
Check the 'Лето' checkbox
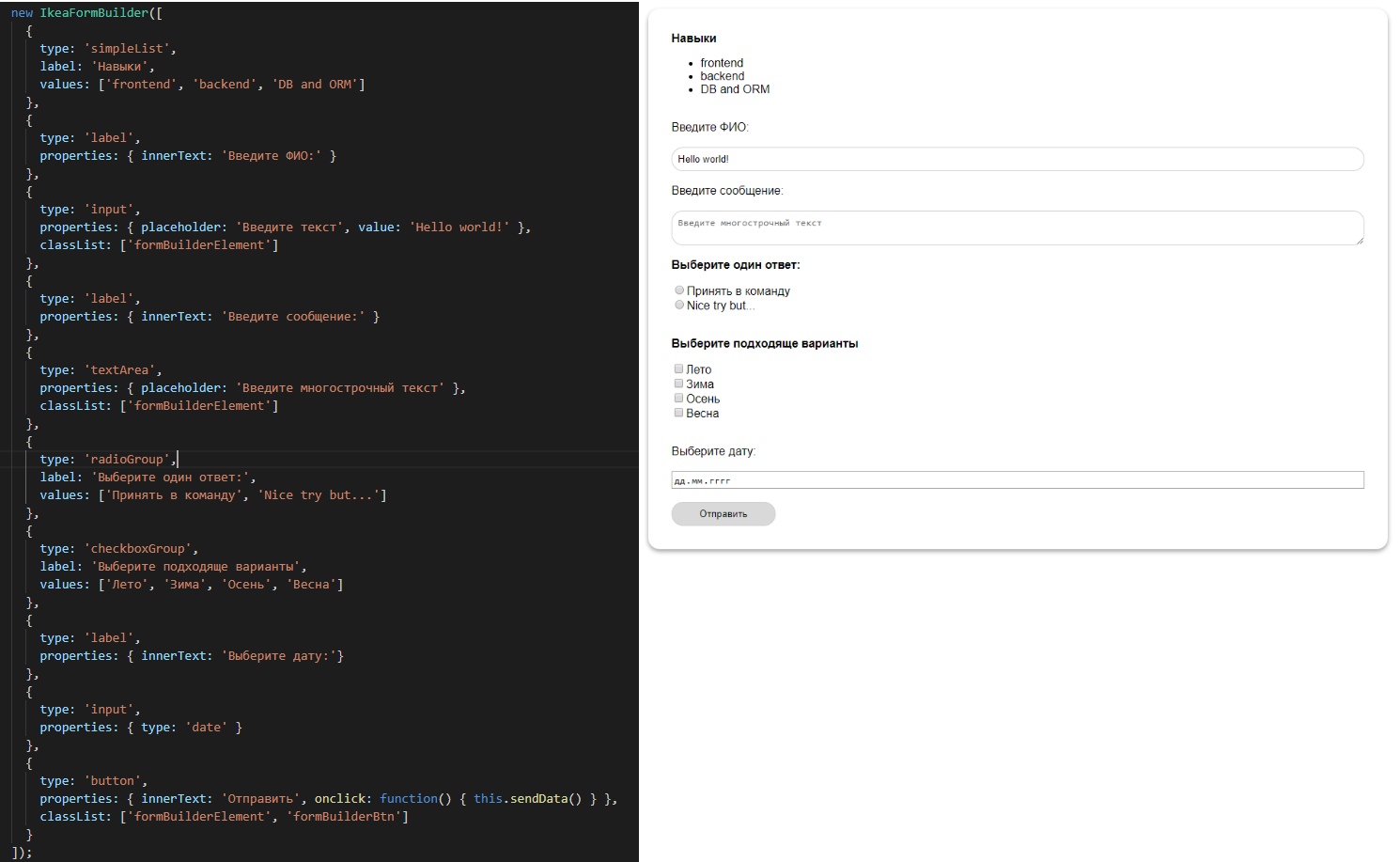[x=678, y=368]
